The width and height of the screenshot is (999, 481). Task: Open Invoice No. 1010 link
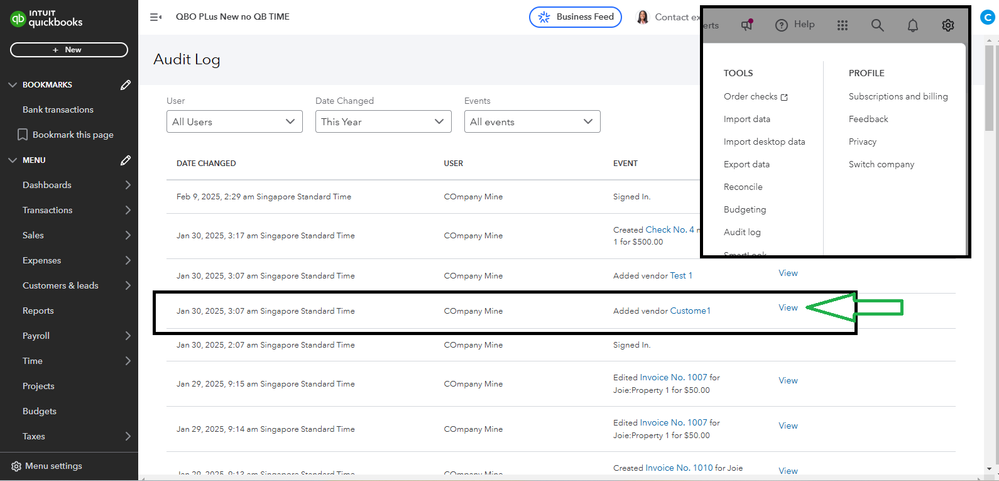click(679, 467)
